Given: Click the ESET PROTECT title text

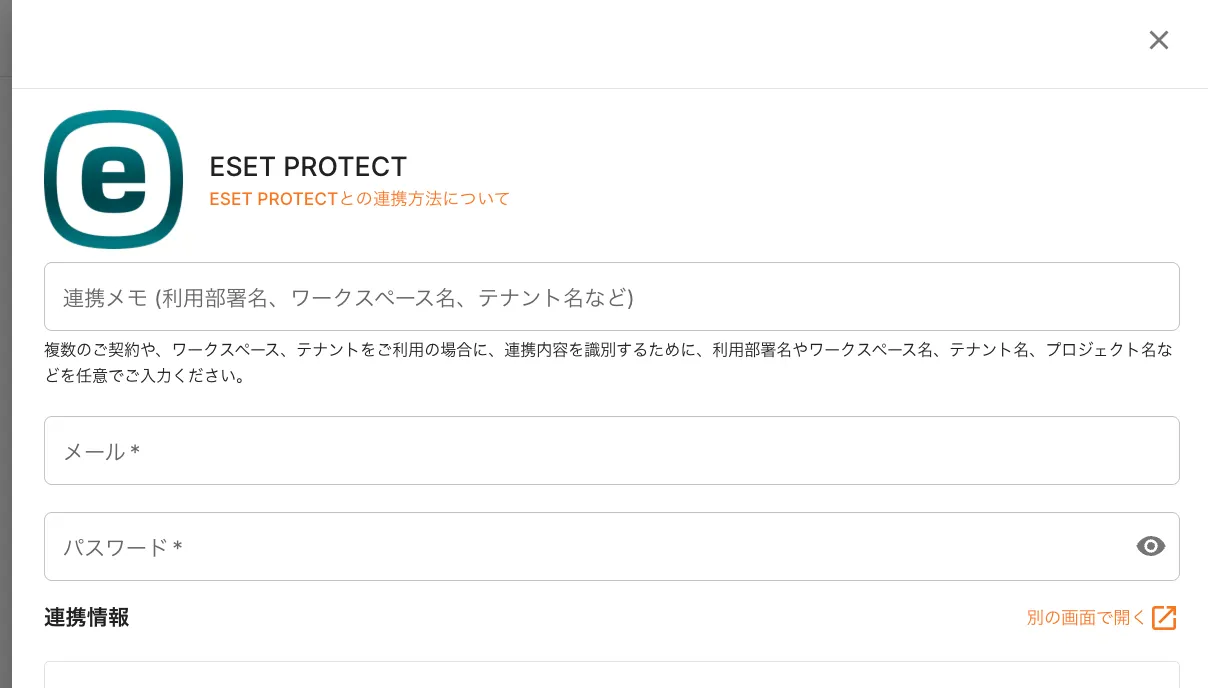Looking at the screenshot, I should (x=308, y=166).
